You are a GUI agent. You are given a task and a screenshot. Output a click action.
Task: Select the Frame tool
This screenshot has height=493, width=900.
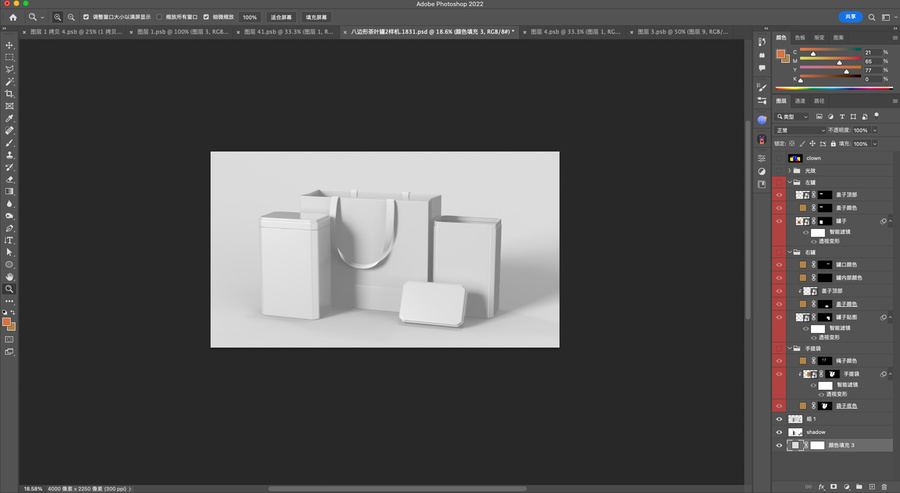[x=9, y=106]
